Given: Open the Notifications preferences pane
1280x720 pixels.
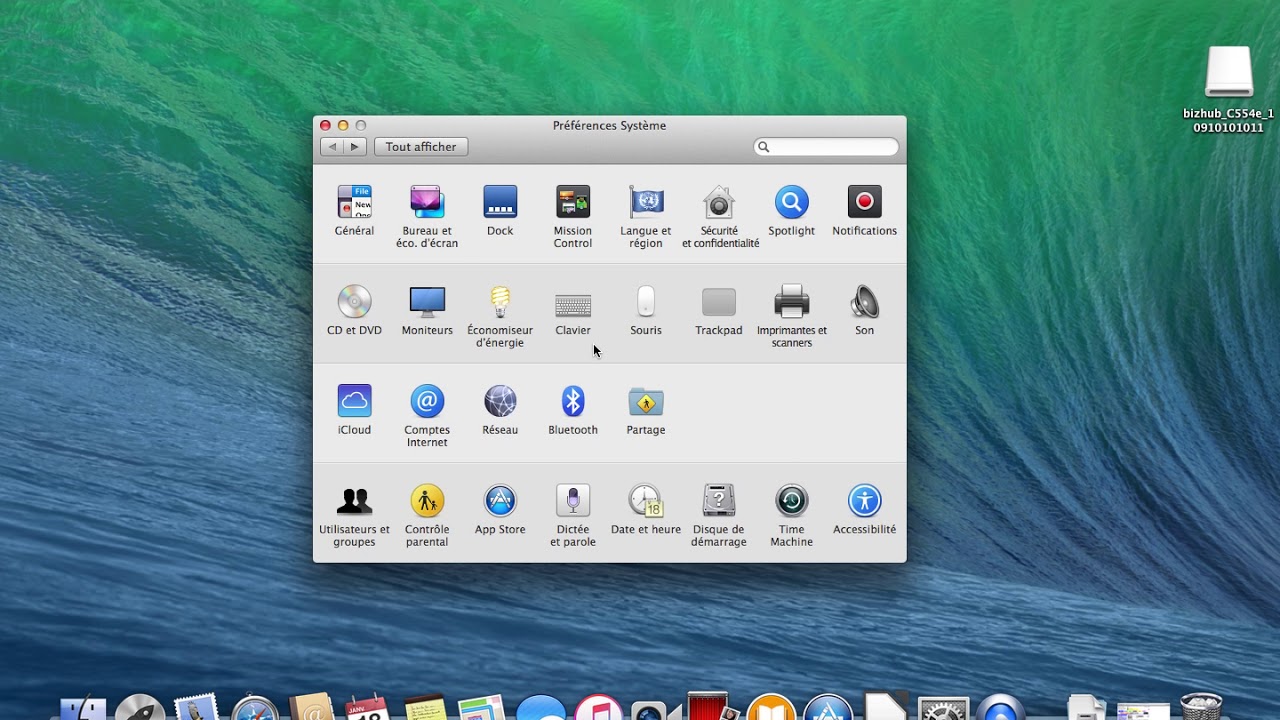Looking at the screenshot, I should [864, 211].
